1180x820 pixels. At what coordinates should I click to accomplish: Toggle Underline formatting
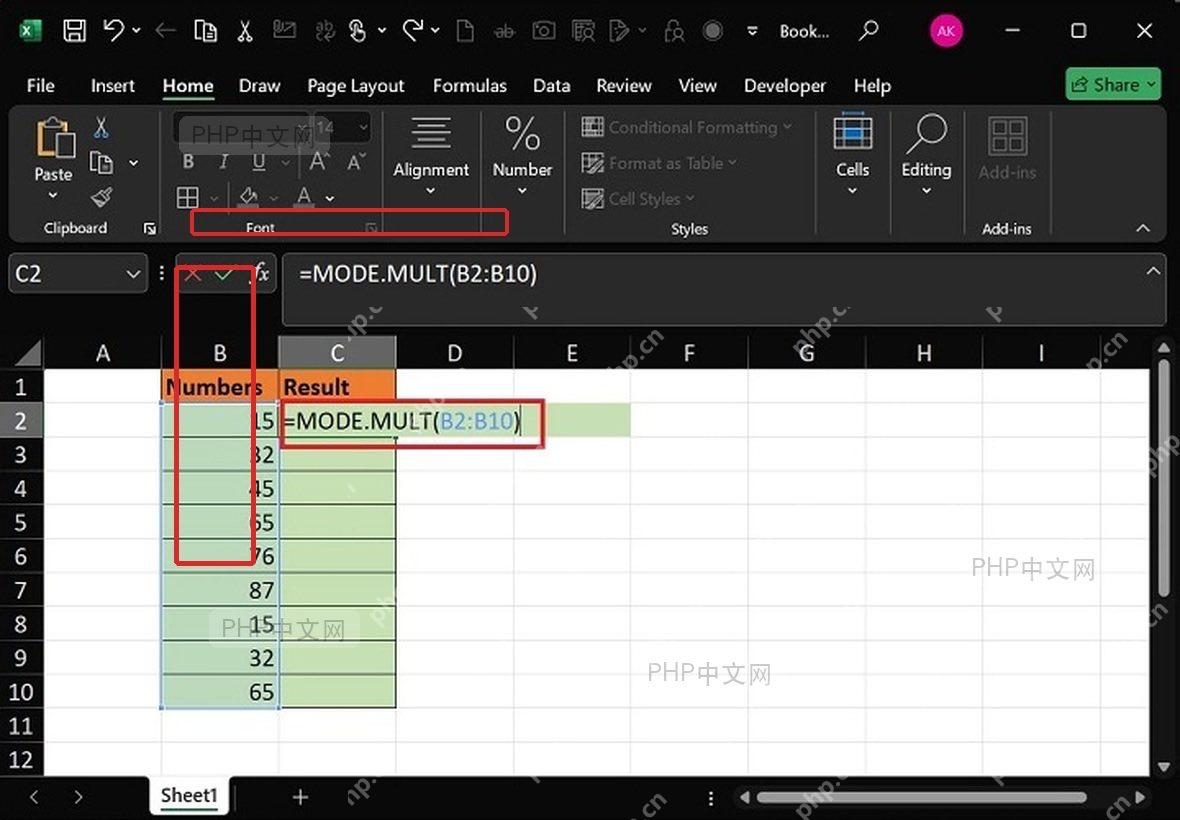[259, 162]
